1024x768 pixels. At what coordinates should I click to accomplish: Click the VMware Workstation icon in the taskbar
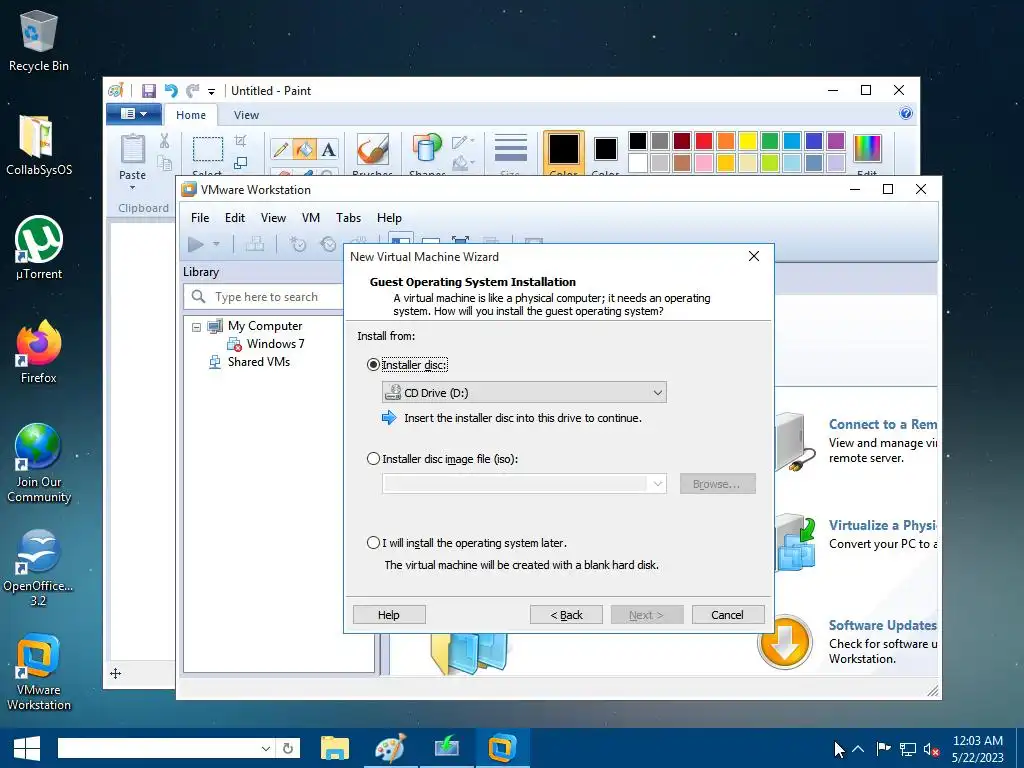(x=502, y=748)
